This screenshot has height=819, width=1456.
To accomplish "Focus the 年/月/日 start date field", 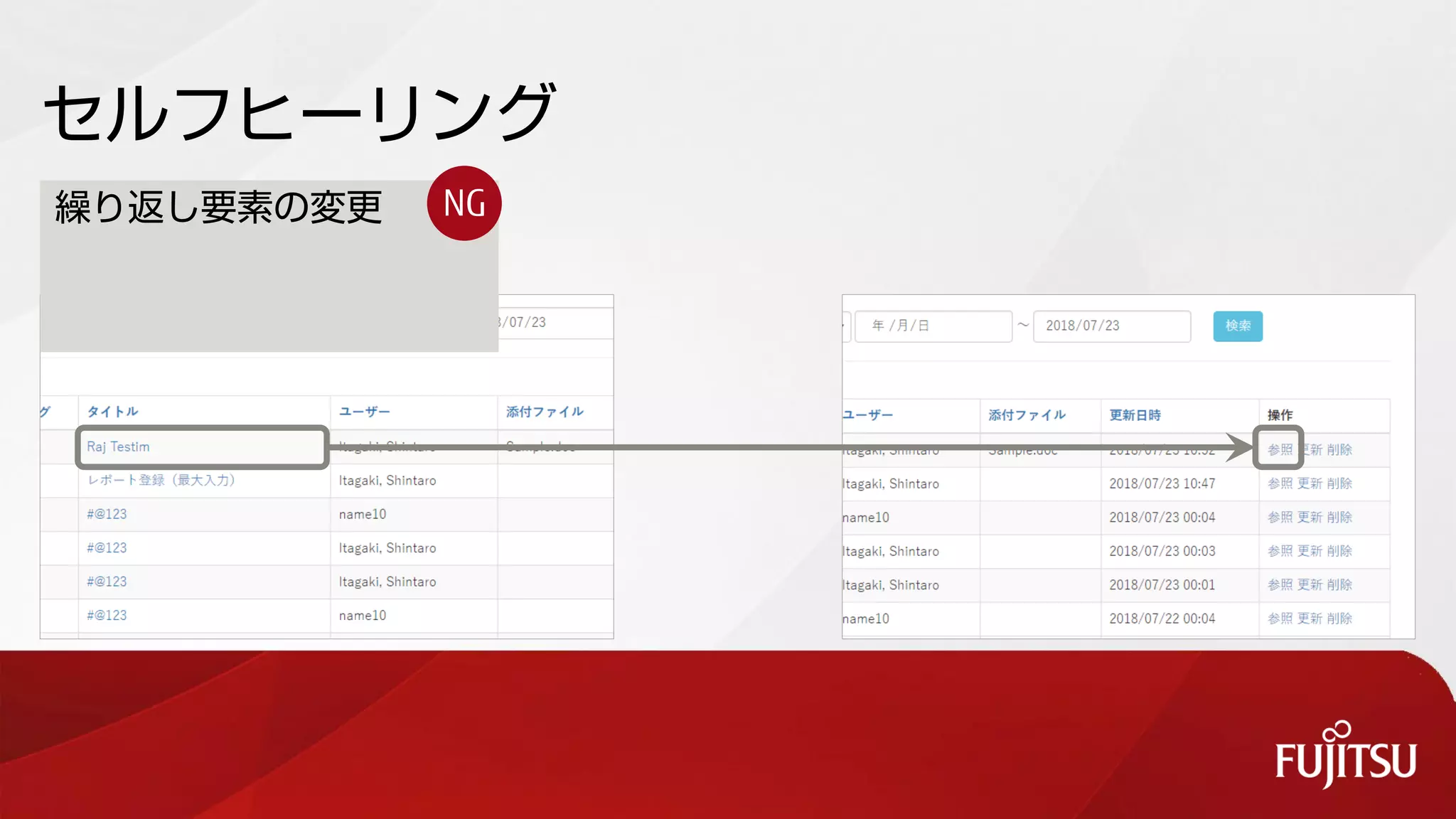I will [x=933, y=326].
